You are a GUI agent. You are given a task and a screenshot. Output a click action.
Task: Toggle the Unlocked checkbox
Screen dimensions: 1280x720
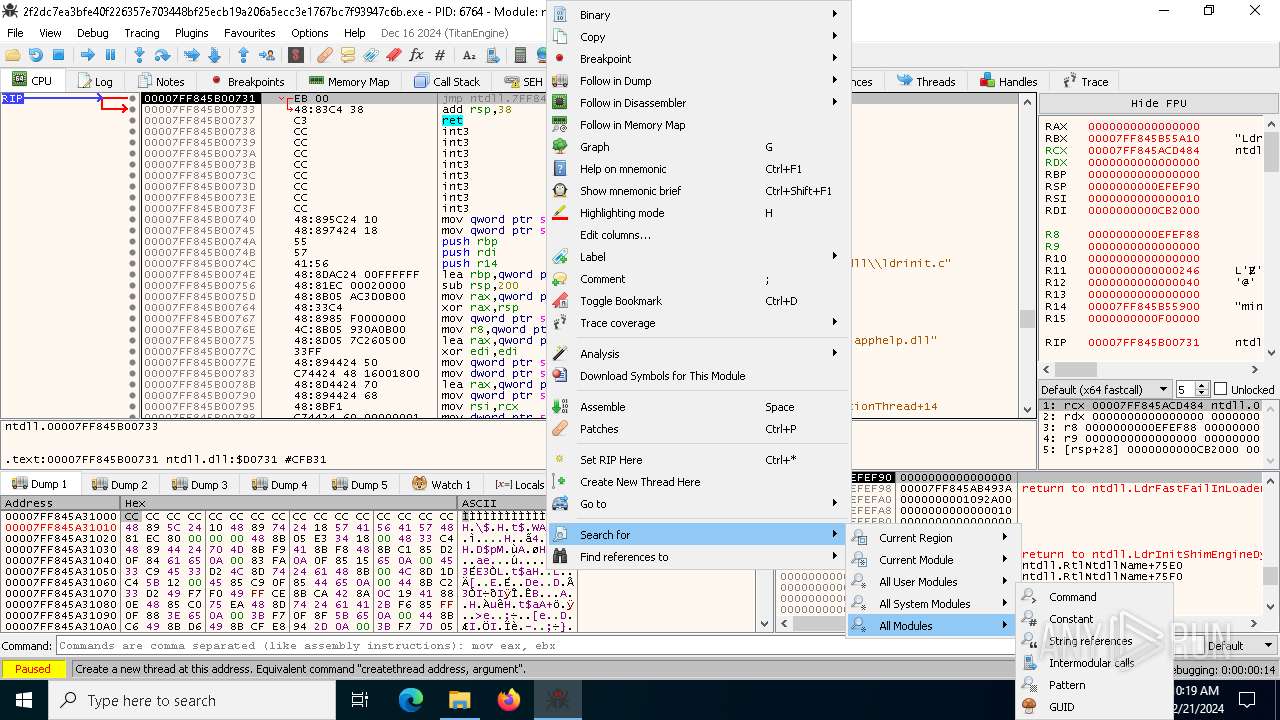(x=1220, y=389)
